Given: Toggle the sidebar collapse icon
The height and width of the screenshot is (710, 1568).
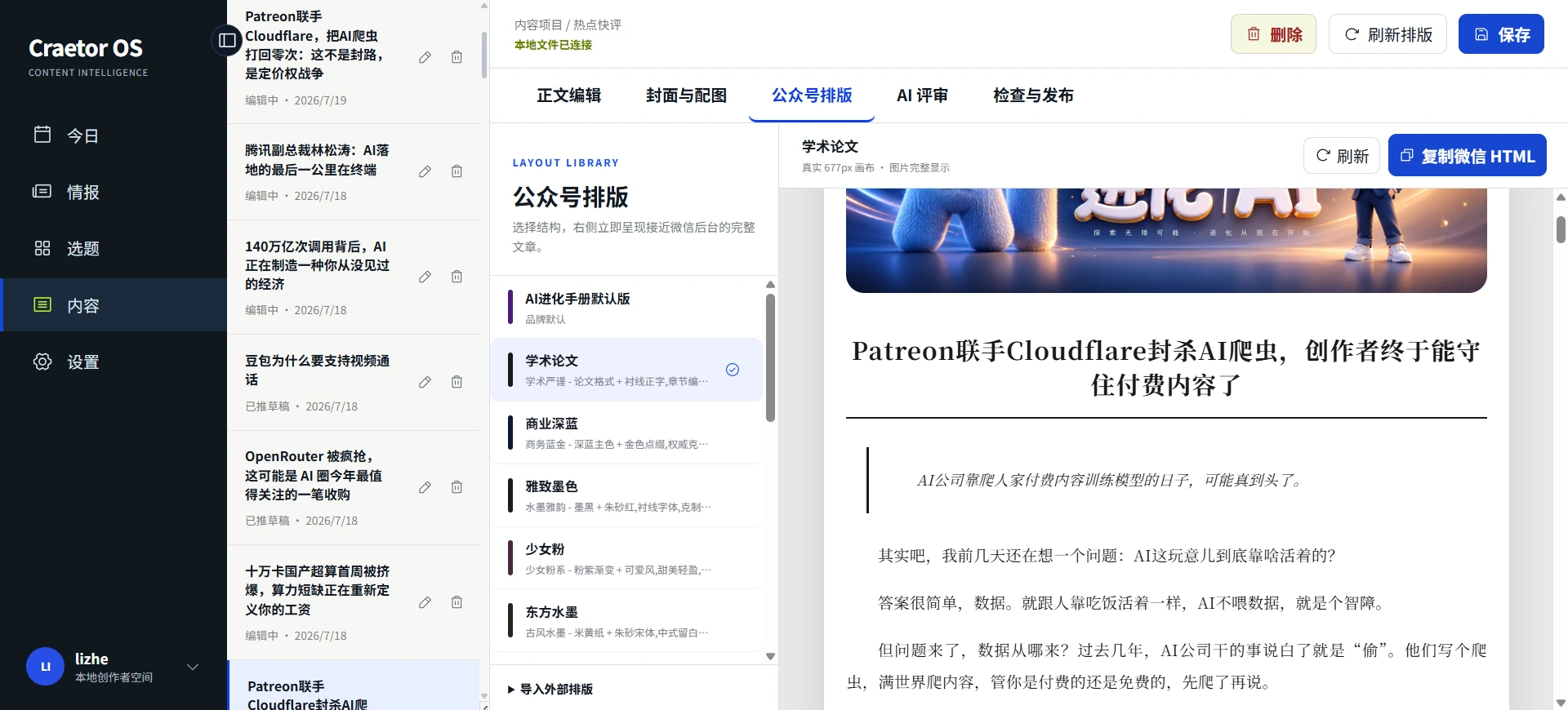Looking at the screenshot, I should [227, 39].
